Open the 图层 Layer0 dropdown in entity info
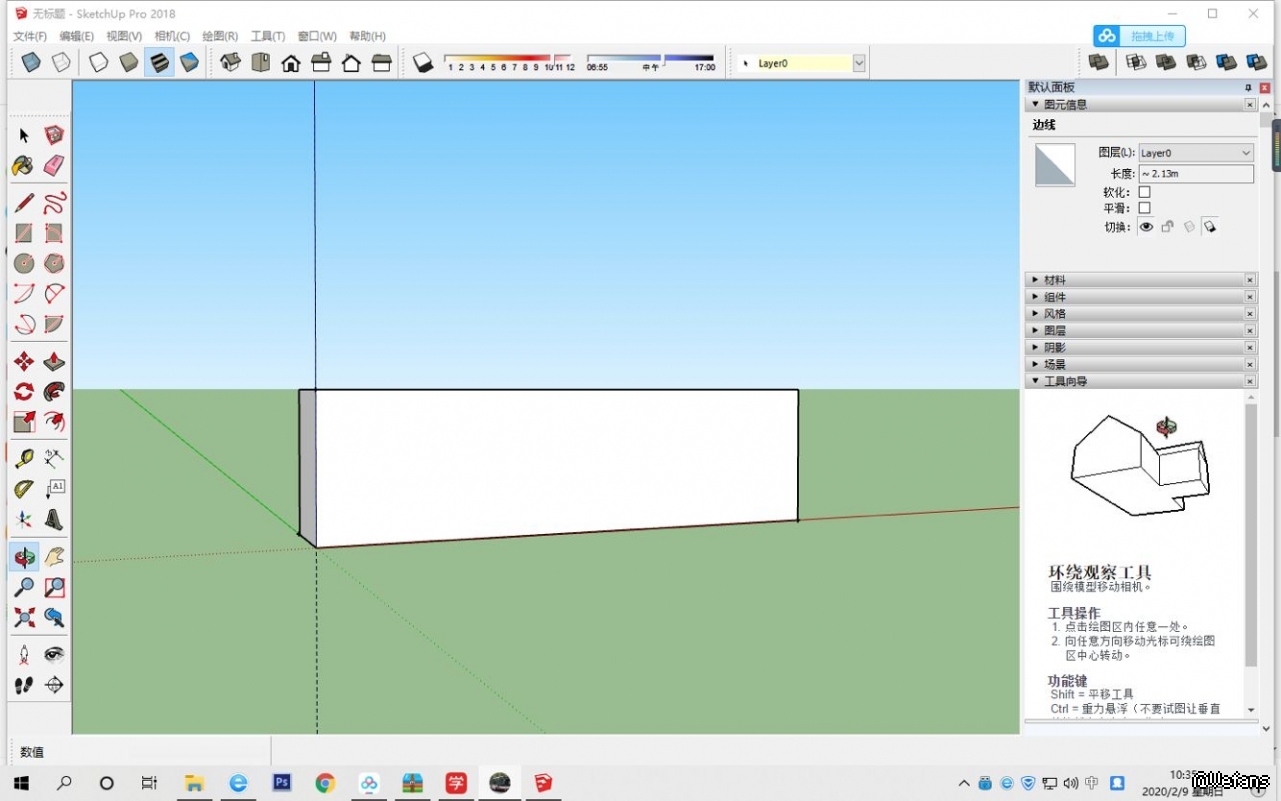Screen dimensions: 1281x801 tap(1196, 153)
